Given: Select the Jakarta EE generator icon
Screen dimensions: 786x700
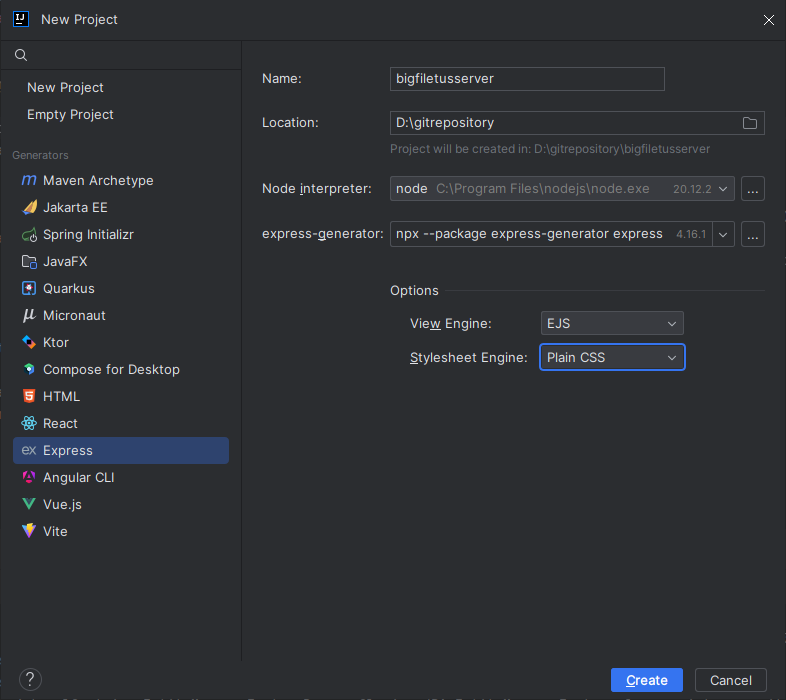Looking at the screenshot, I should 30,207.
